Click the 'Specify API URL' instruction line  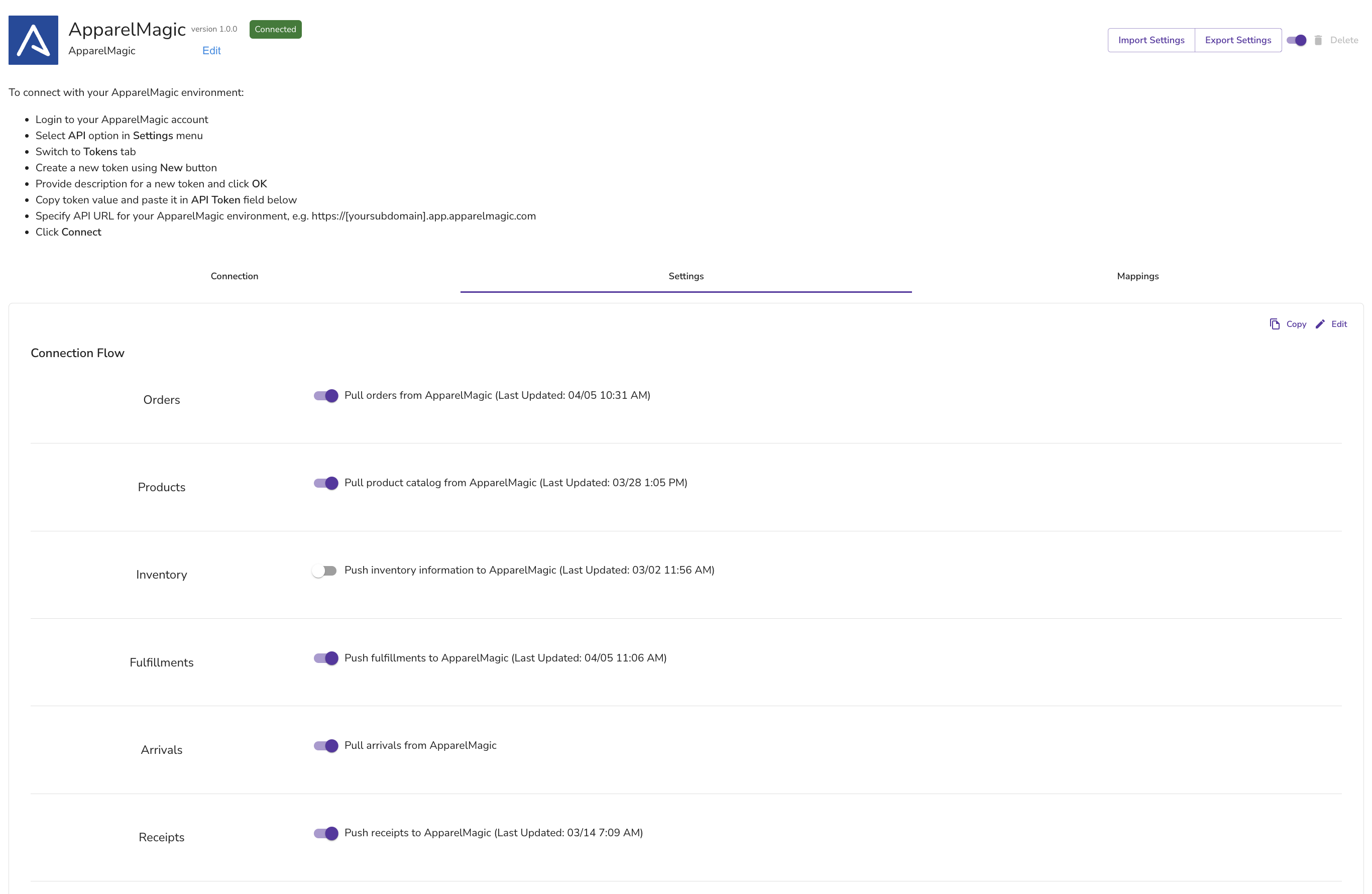(x=285, y=216)
